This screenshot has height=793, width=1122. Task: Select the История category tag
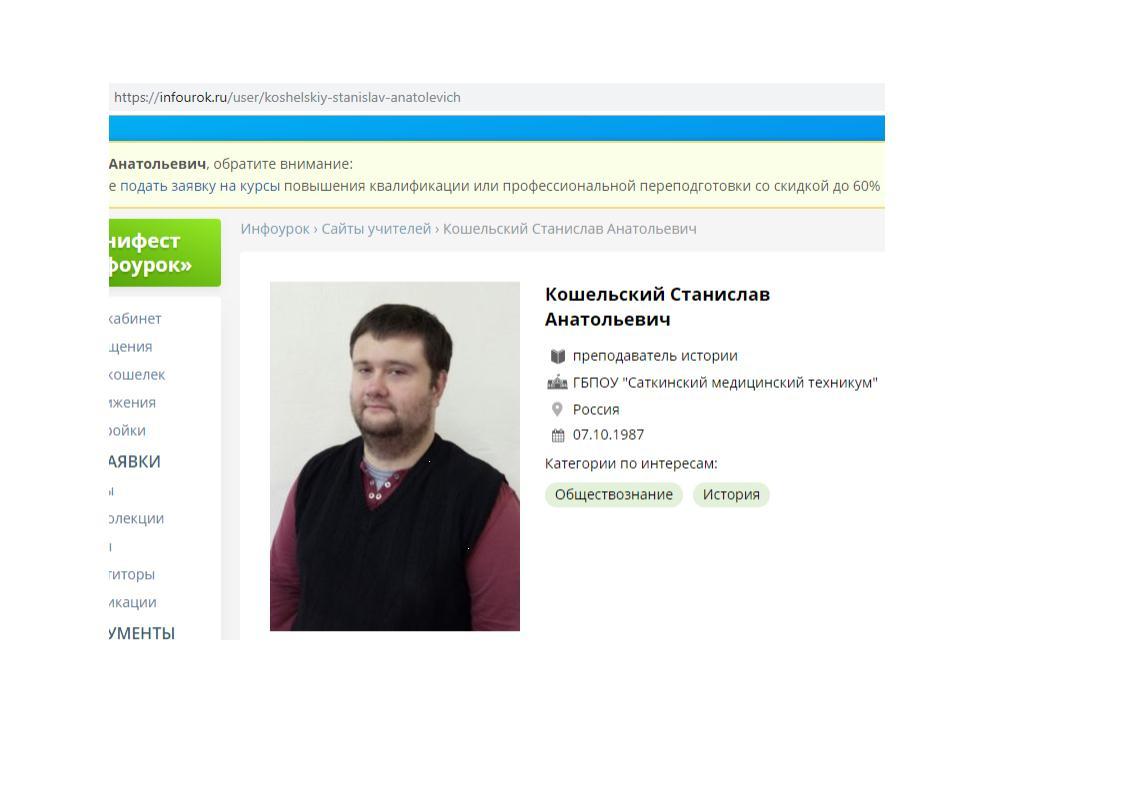(731, 495)
